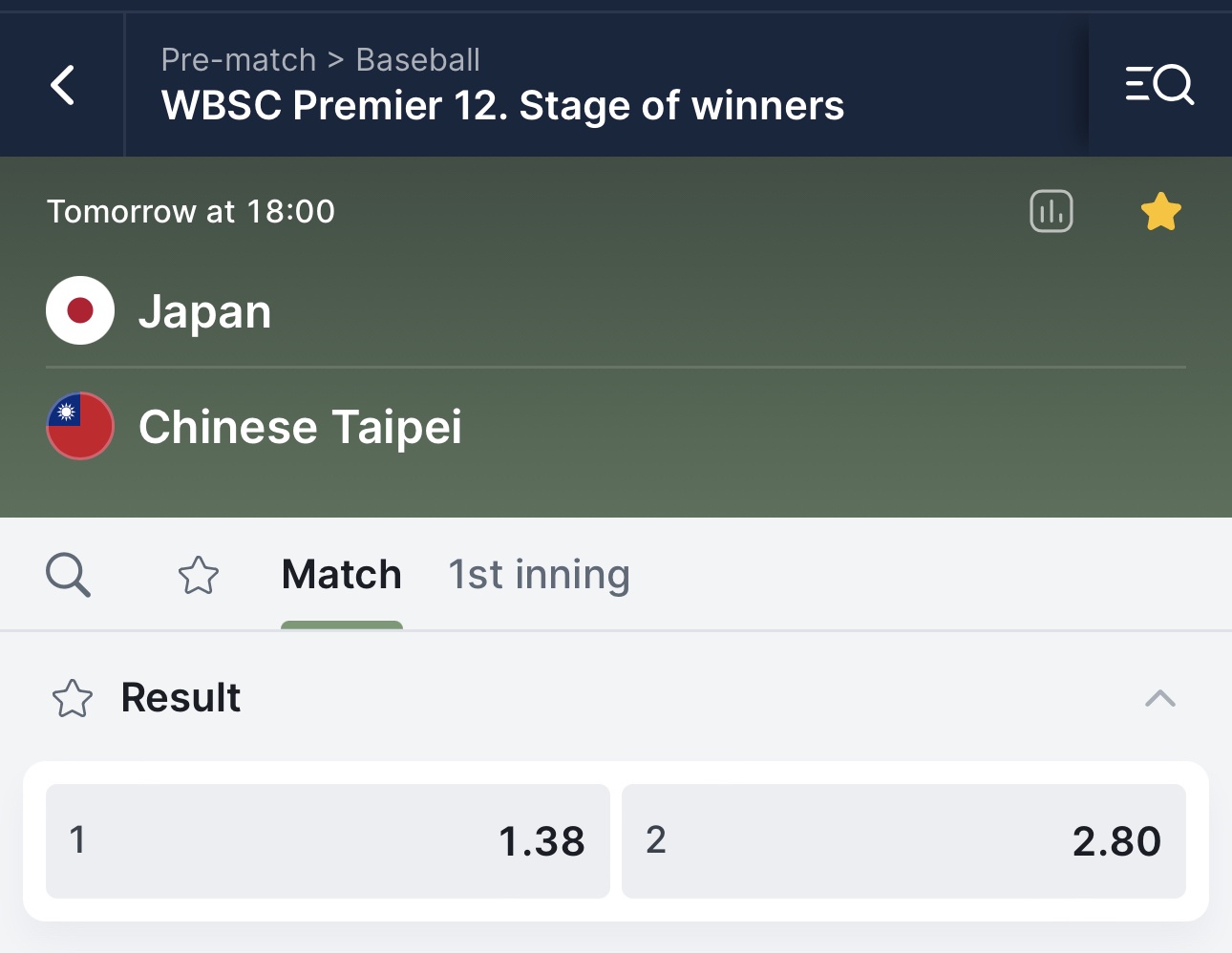Open match statistics chart icon
1232x953 pixels.
[x=1051, y=211]
